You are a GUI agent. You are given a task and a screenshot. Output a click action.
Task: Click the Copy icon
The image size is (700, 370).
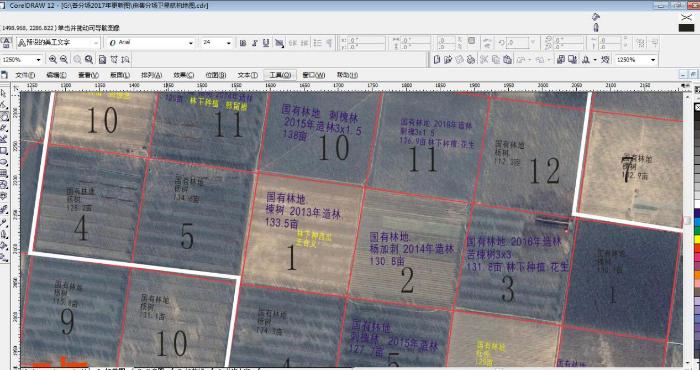[x=496, y=59]
